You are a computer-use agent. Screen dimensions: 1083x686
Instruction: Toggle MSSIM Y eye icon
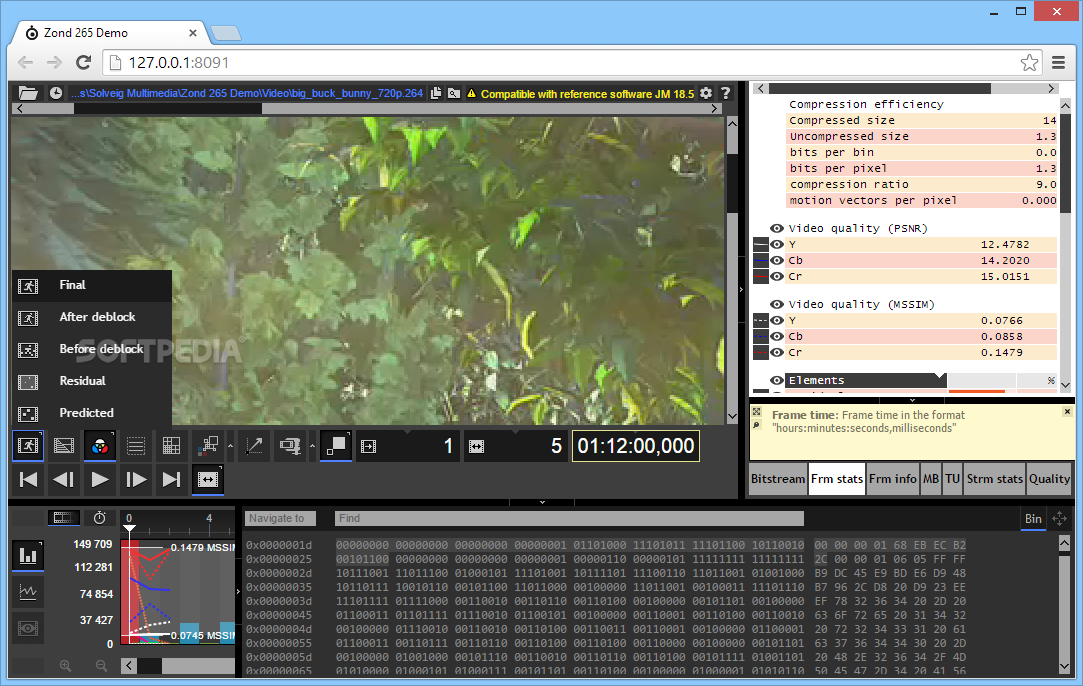click(x=777, y=320)
